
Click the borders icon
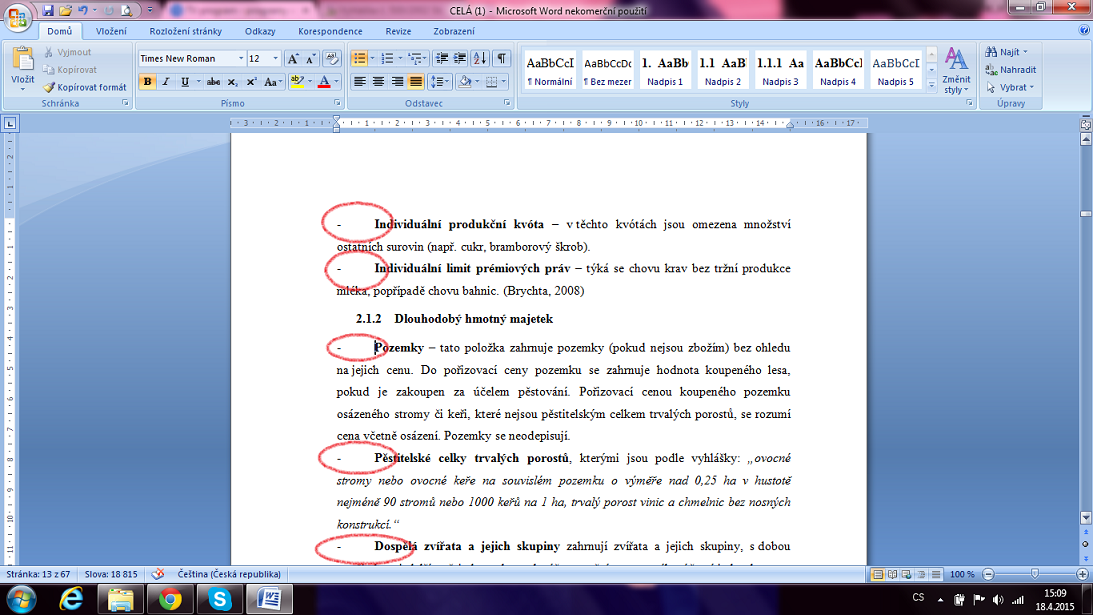click(491, 82)
